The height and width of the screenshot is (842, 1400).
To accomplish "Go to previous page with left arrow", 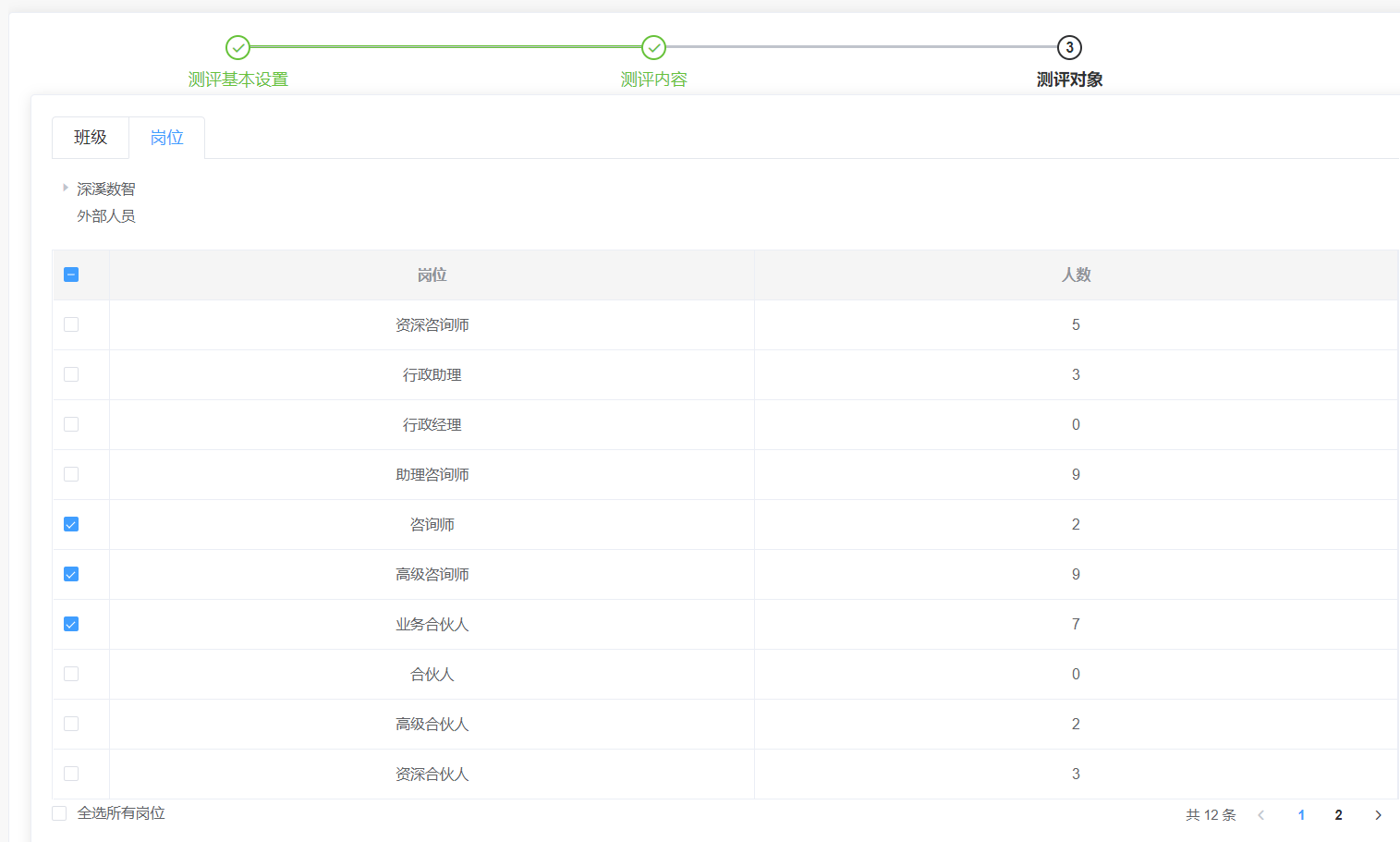I will 1260,815.
